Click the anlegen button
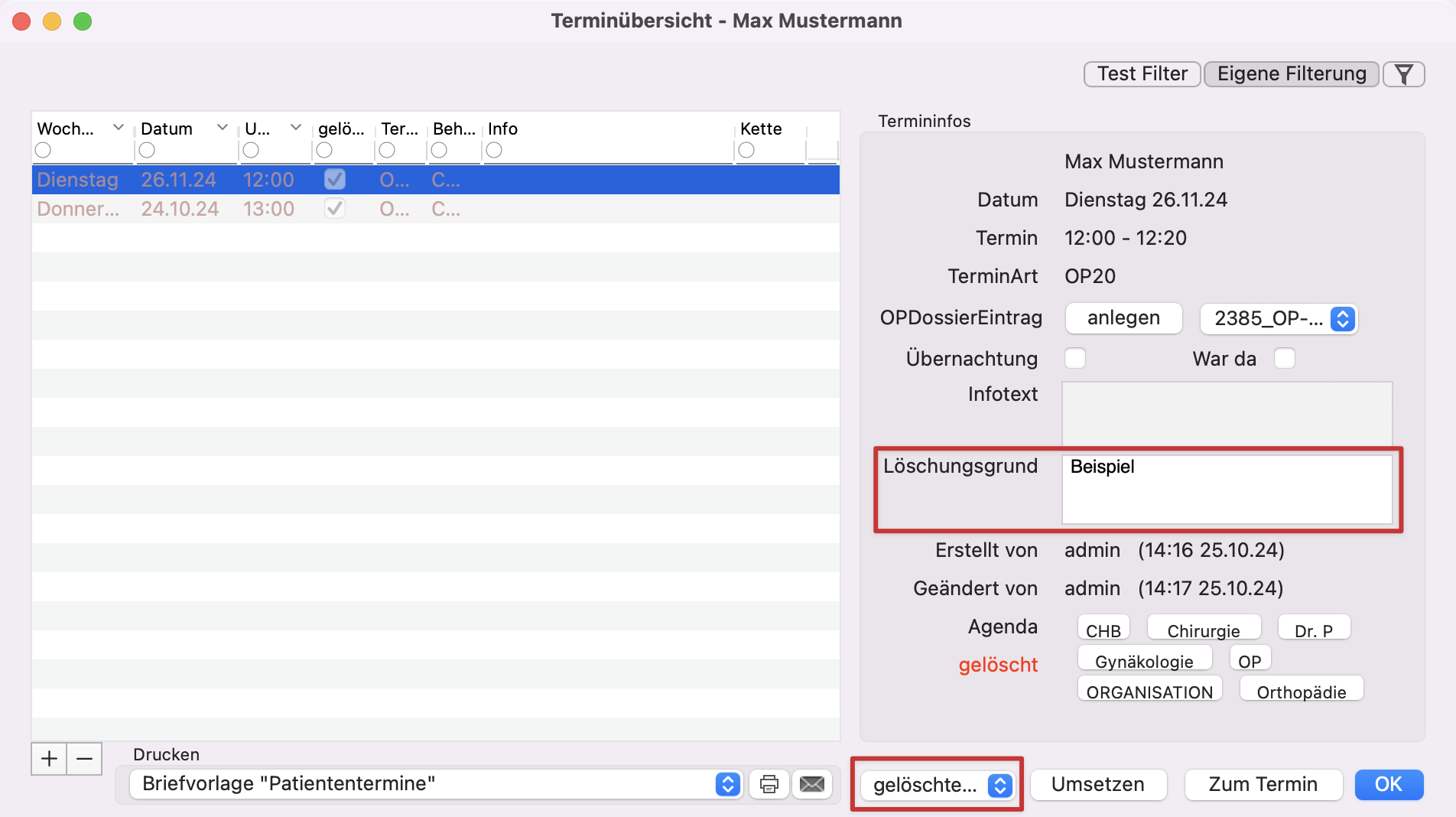 [x=1123, y=318]
